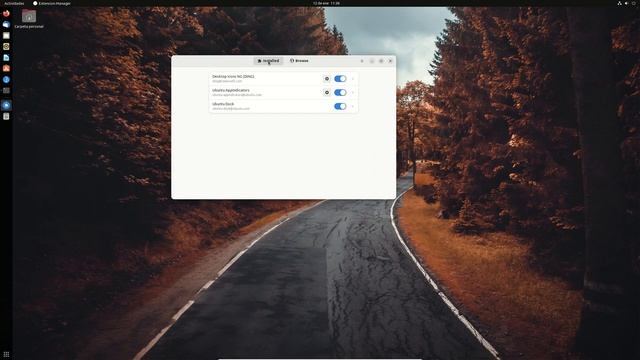
Task: Open Ubuntu Software from the dock
Action: 6,69
